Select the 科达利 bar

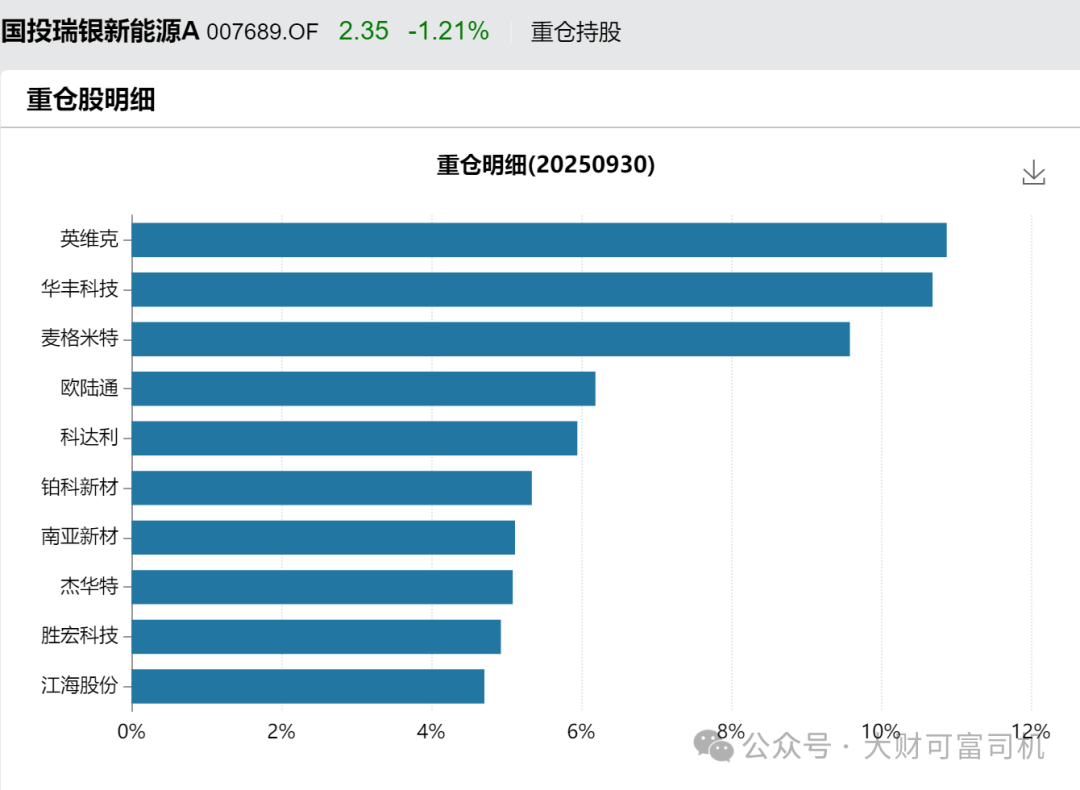click(x=354, y=438)
